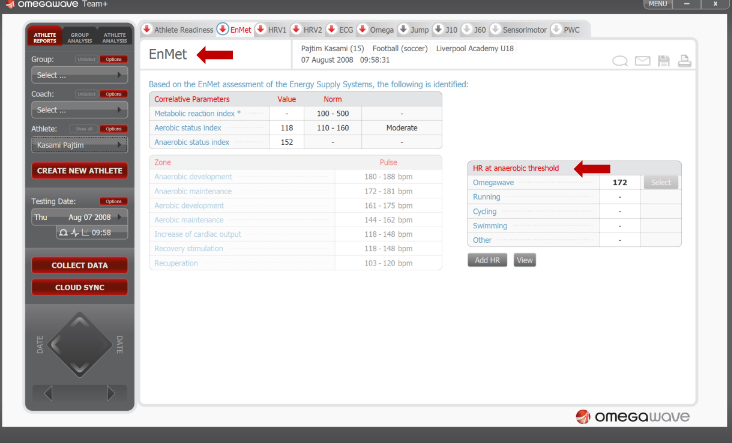The width and height of the screenshot is (732, 443).
Task: Click the EnMet circled arrow icon
Action: click(x=223, y=29)
